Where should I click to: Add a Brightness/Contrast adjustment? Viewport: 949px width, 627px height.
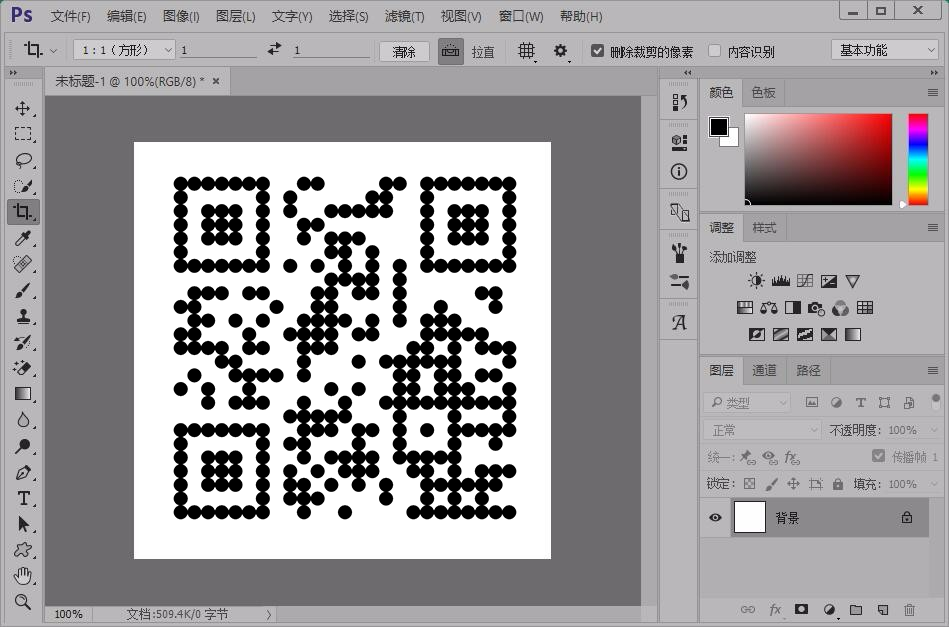click(x=756, y=281)
